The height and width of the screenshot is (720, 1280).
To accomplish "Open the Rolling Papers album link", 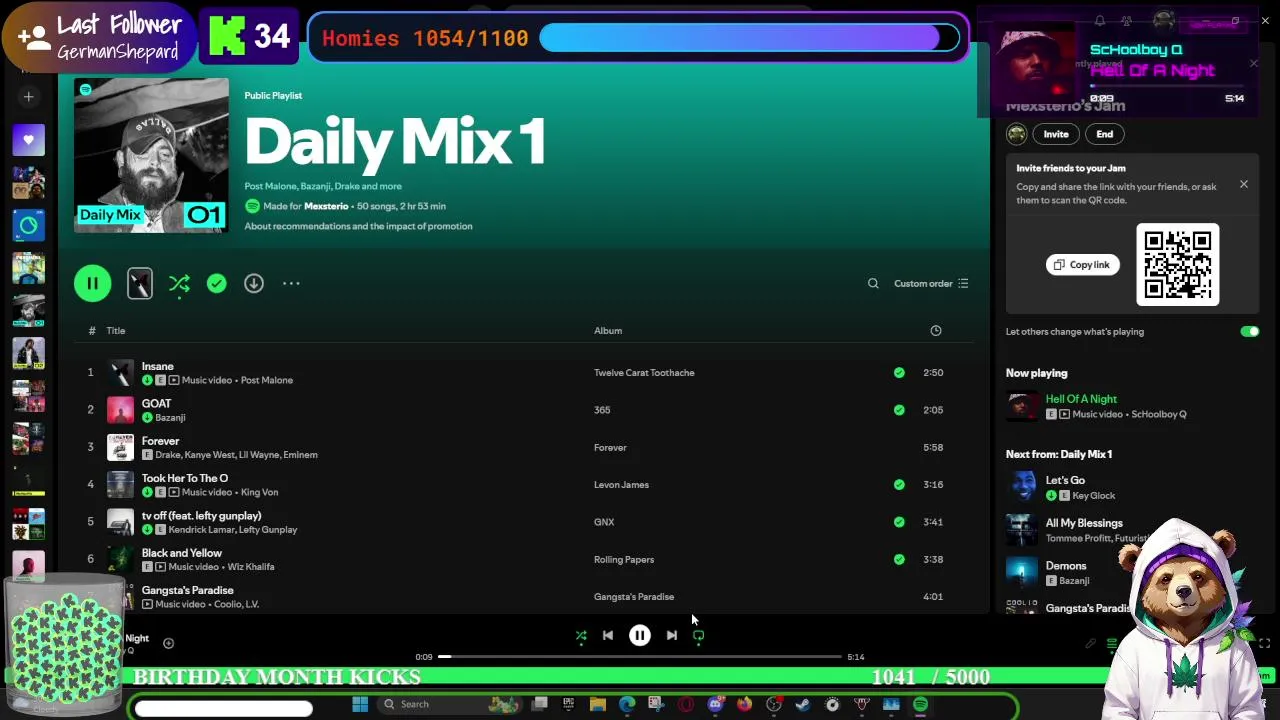I will [x=624, y=560].
